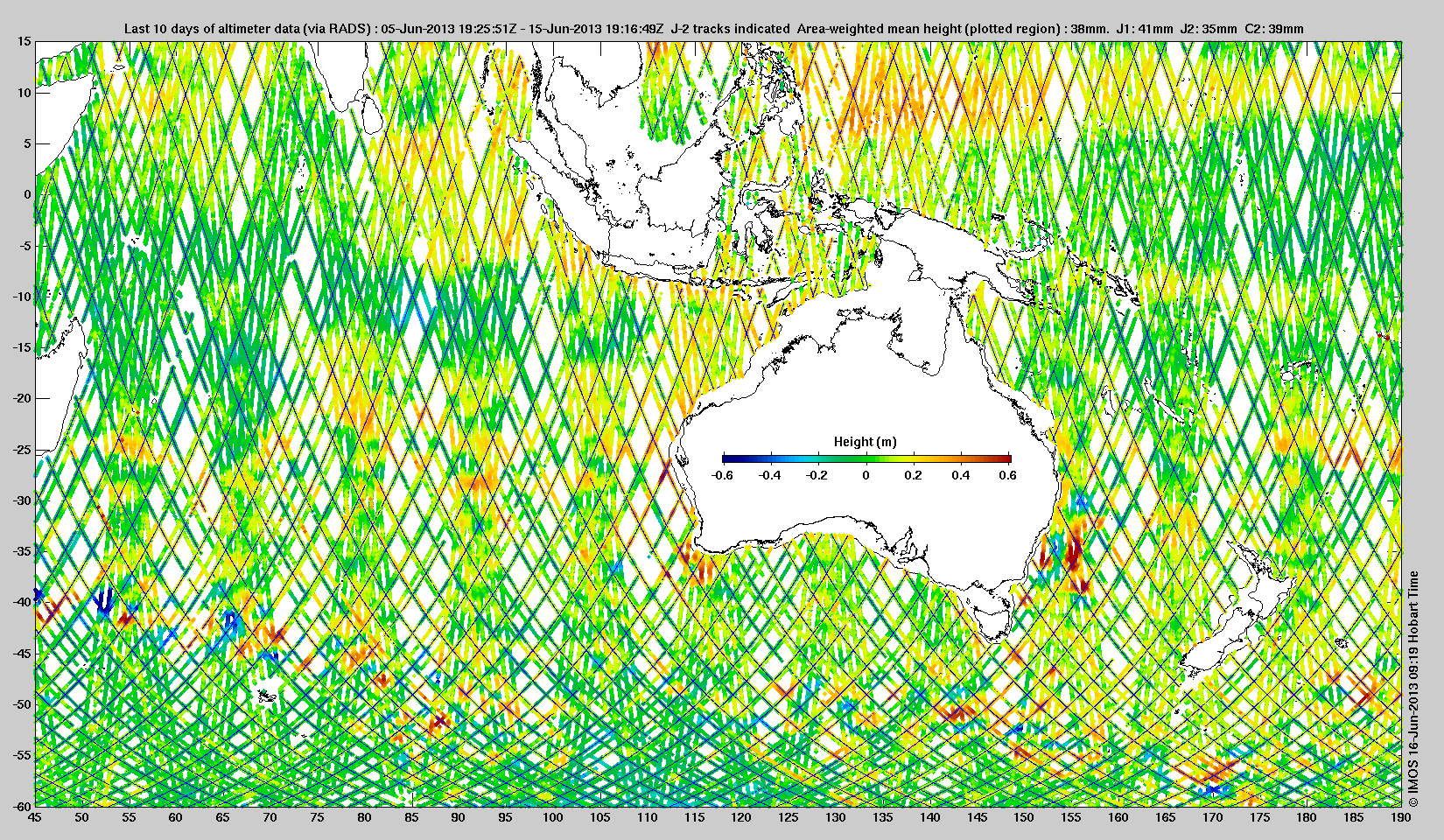Click the longitude axis label 140
The height and width of the screenshot is (840, 1444).
(x=929, y=817)
